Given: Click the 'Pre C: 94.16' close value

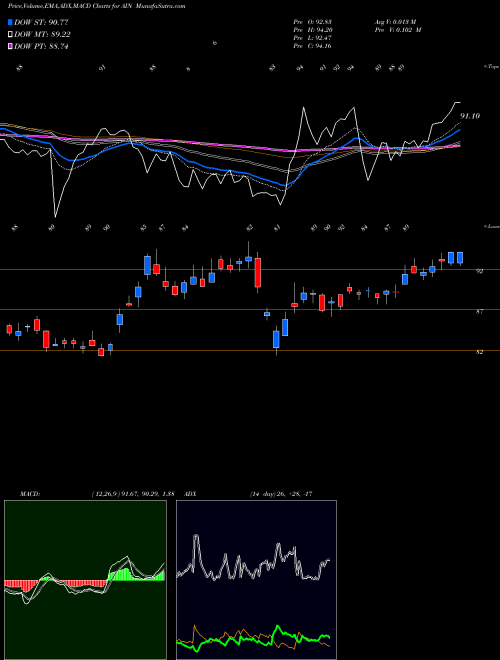Looking at the screenshot, I should point(312,46).
